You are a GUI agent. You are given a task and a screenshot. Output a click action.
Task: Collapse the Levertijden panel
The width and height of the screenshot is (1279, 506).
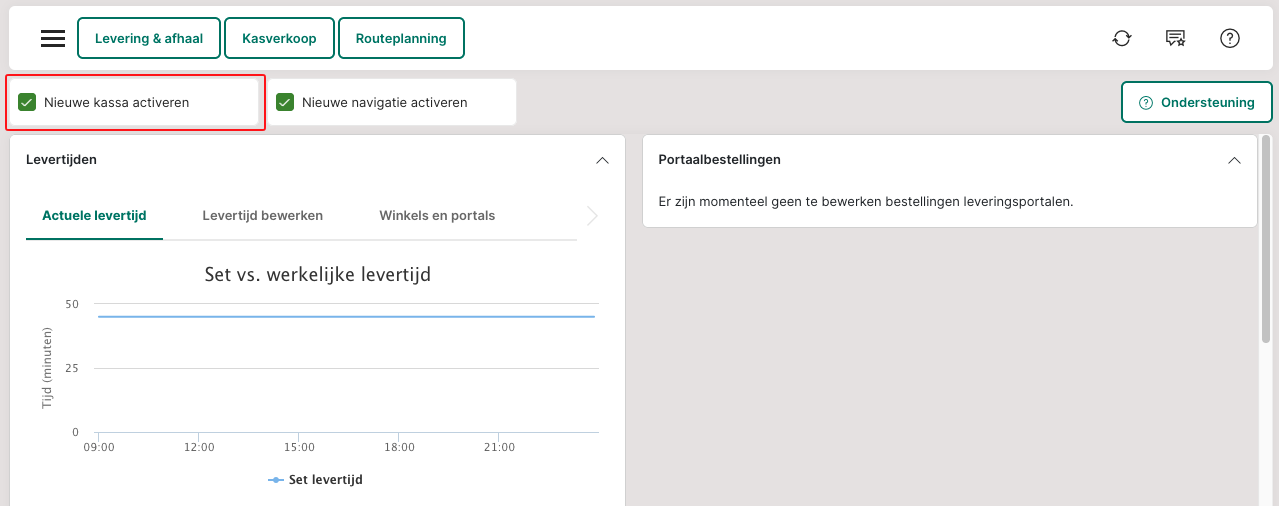click(x=602, y=160)
